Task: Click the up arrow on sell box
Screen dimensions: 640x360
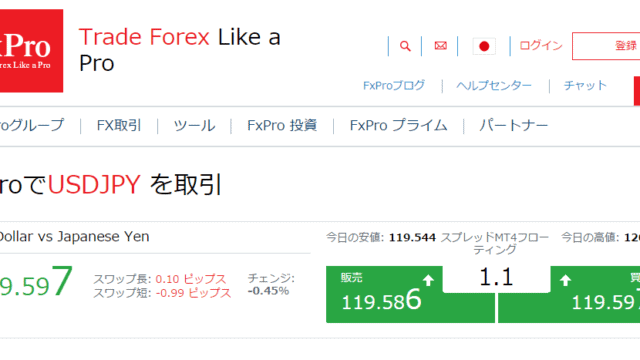Action: tap(428, 280)
